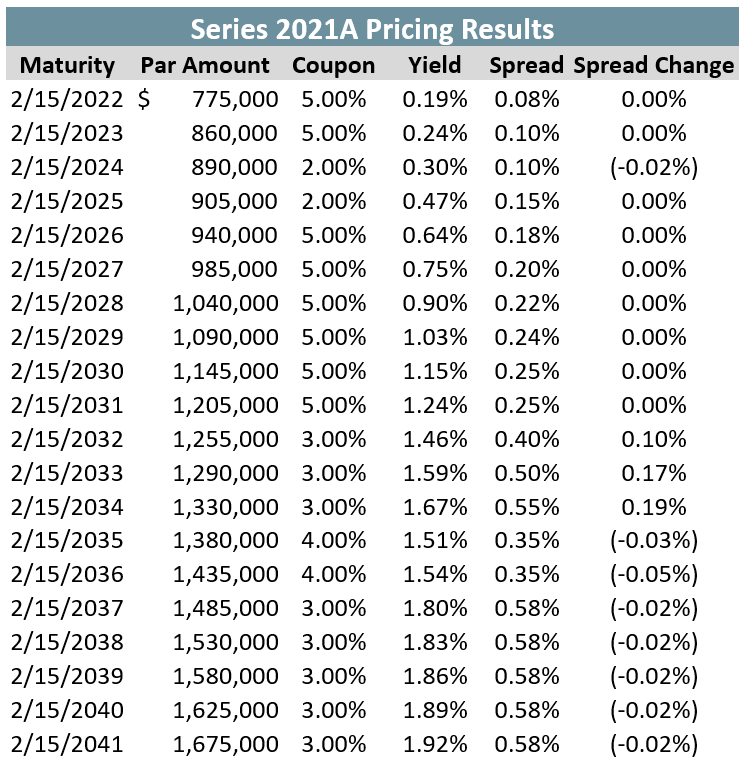
Task: Click the Yield column header
Action: [435, 66]
